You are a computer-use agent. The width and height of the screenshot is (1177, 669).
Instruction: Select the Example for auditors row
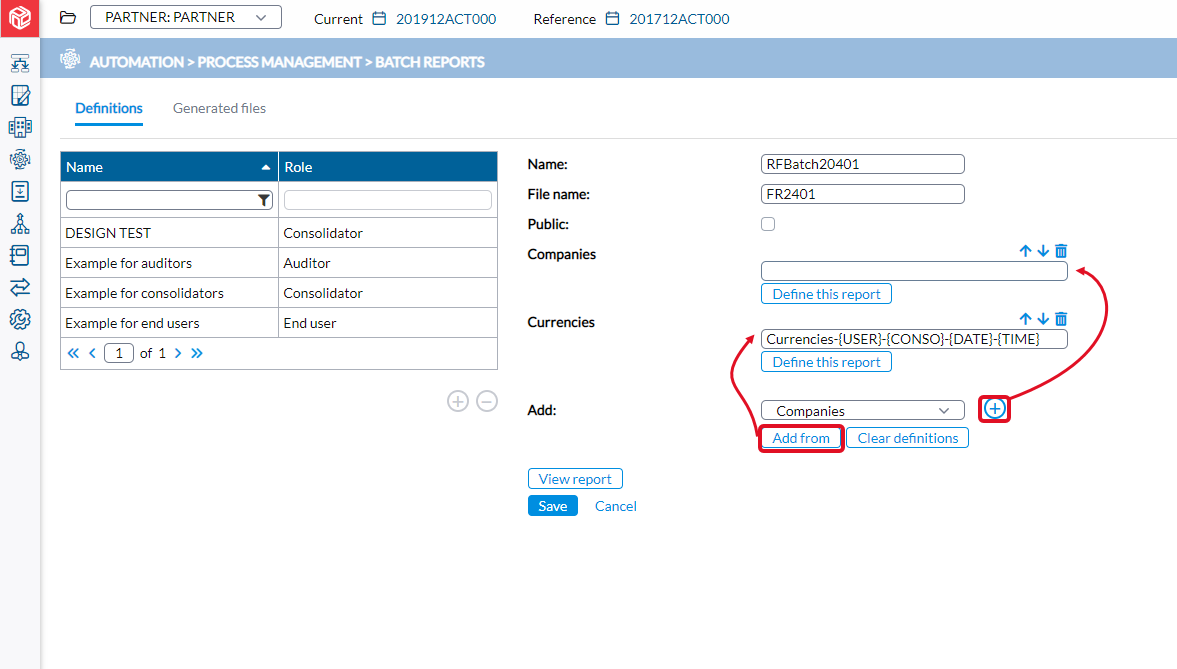click(169, 263)
